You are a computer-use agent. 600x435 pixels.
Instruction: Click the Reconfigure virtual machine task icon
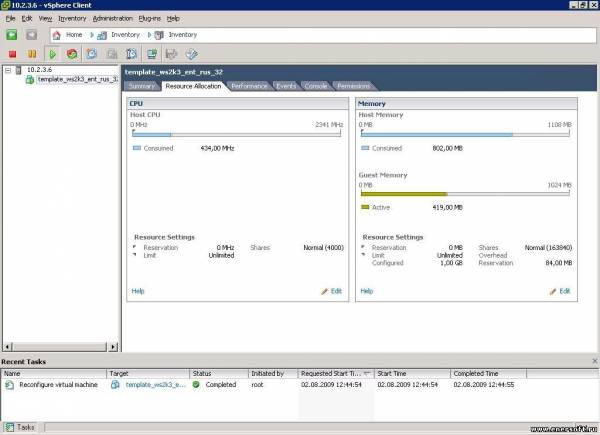(10, 385)
